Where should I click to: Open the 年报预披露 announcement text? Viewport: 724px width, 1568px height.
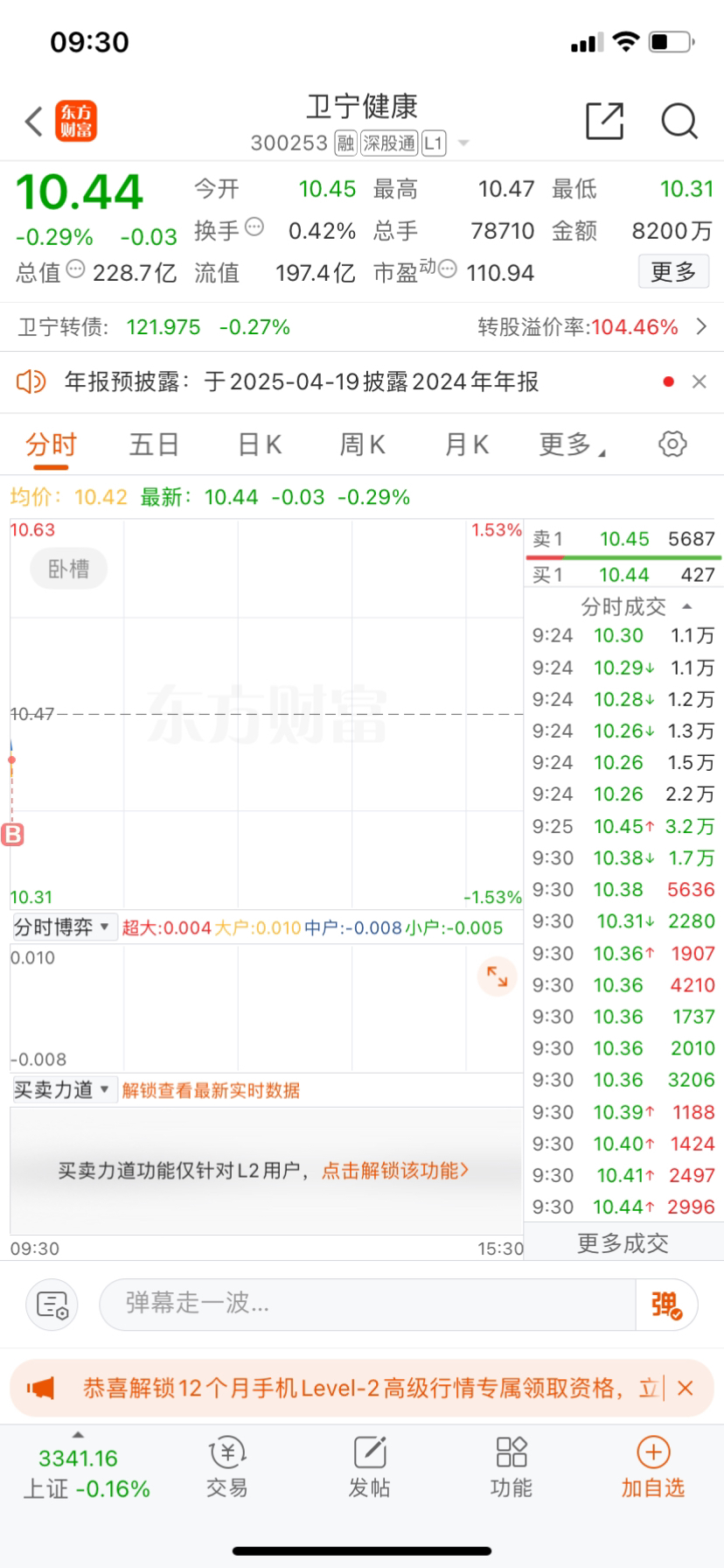(x=302, y=381)
